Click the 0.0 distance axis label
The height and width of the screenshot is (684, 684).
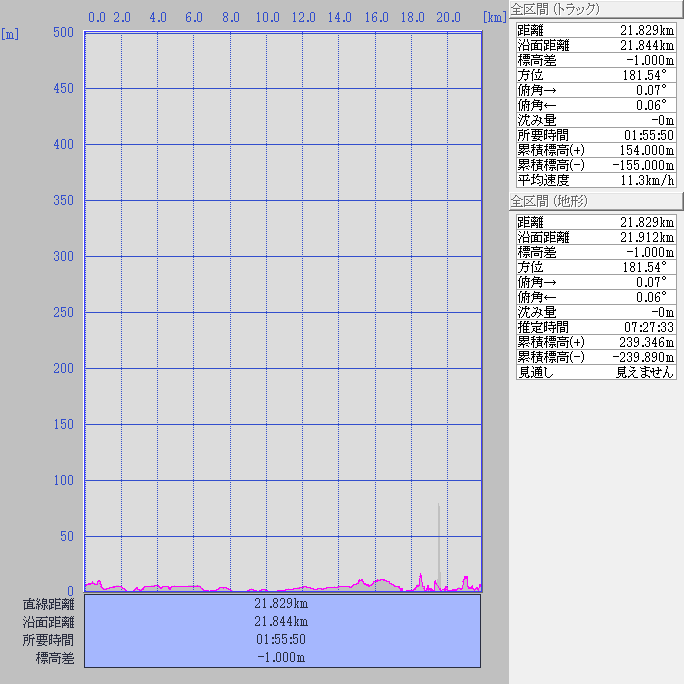point(97,17)
